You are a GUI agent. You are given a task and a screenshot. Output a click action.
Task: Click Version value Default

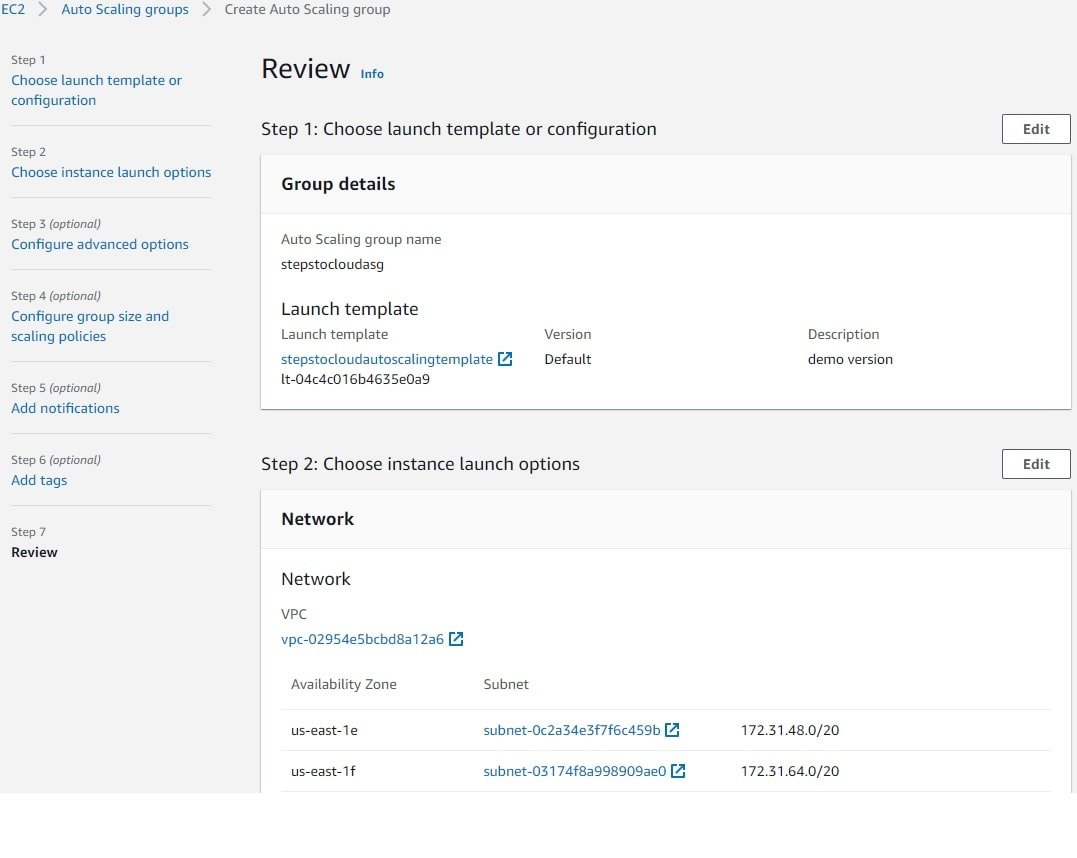(568, 359)
